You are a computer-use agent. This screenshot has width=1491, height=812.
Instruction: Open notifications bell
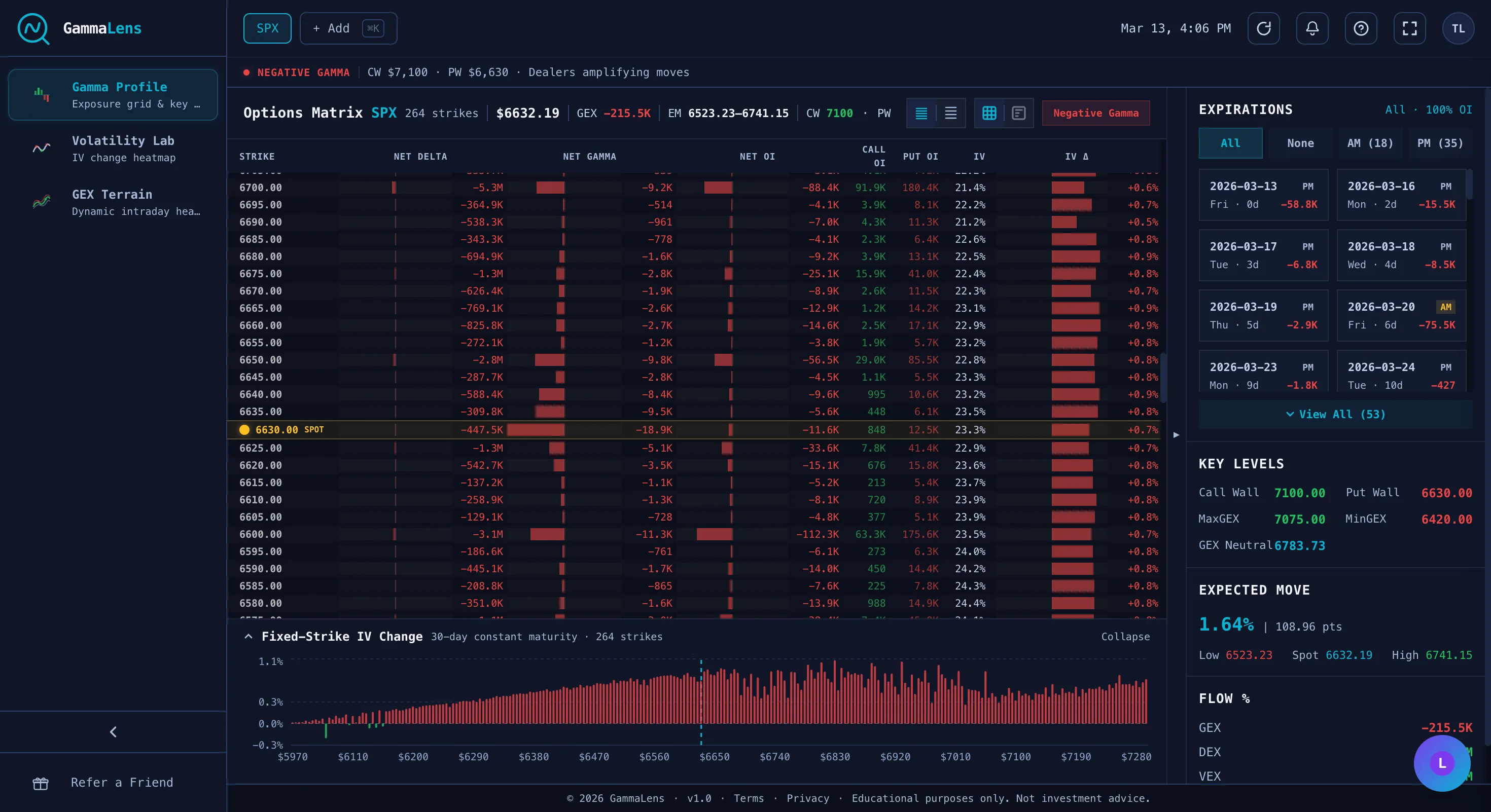(x=1312, y=28)
